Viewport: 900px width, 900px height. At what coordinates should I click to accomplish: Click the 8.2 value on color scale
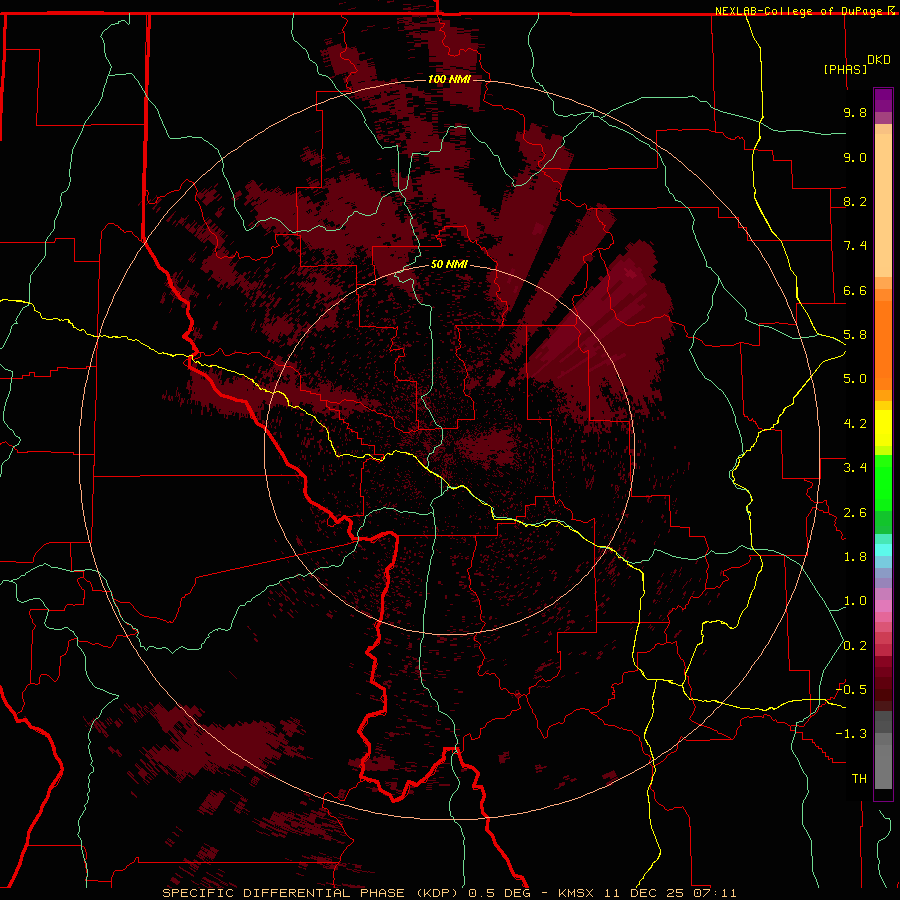(855, 201)
